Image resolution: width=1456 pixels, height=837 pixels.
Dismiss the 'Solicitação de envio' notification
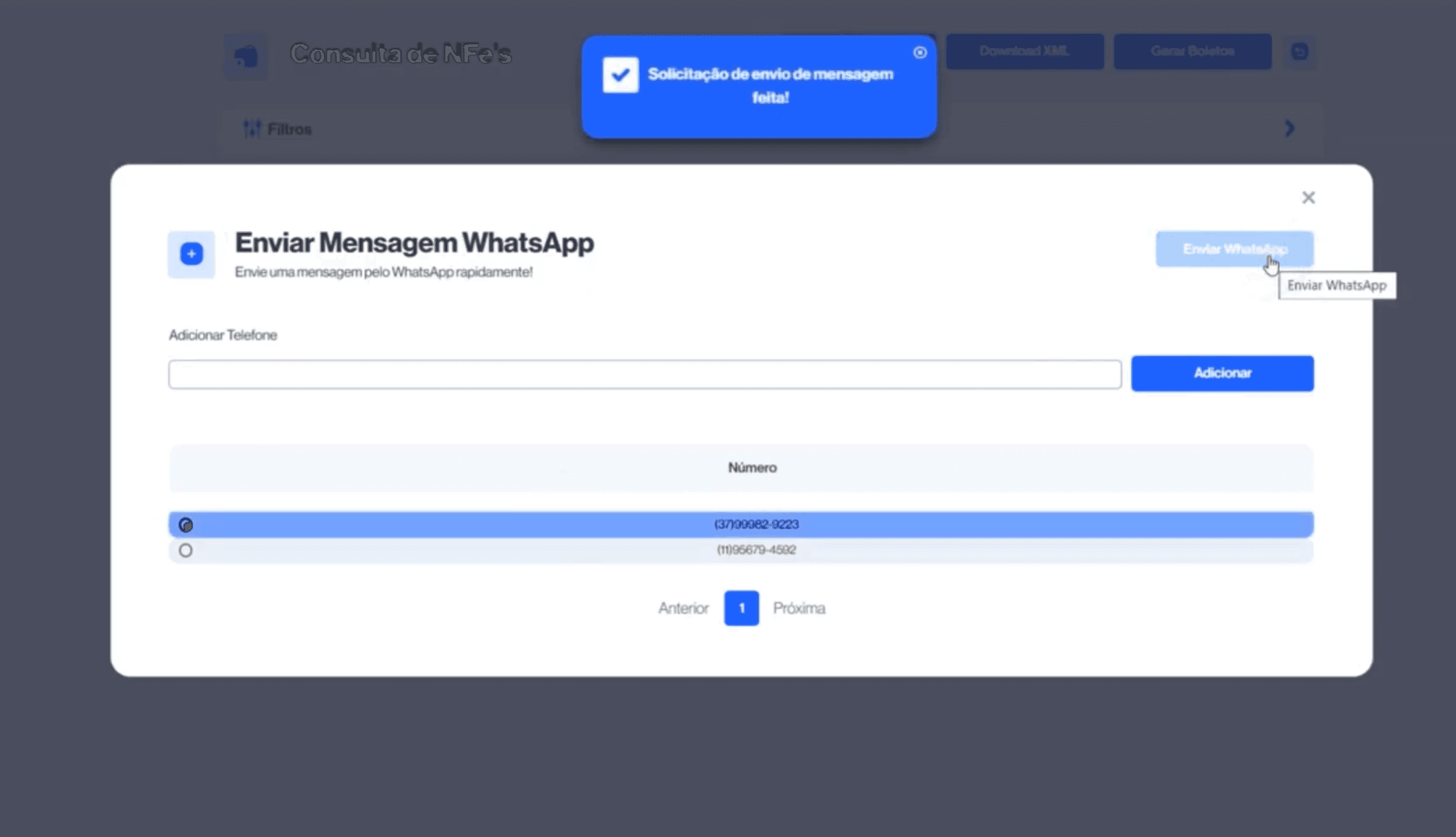tap(919, 53)
